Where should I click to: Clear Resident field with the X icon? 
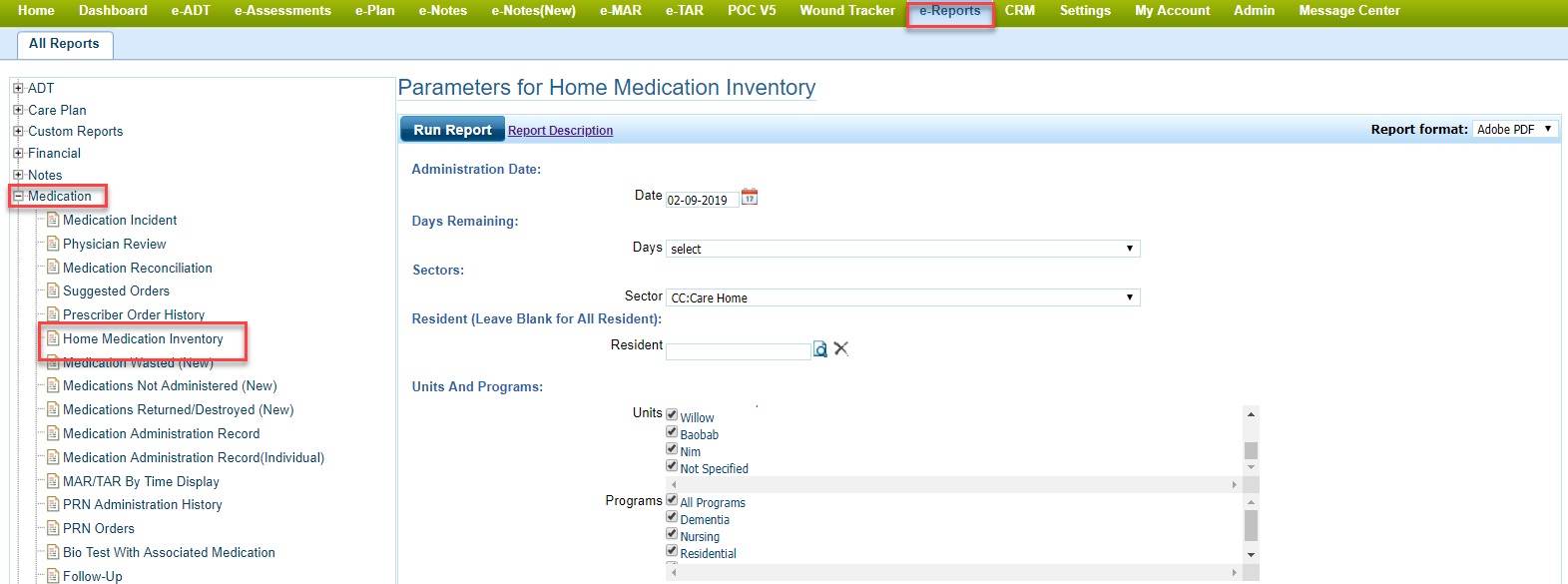(841, 348)
